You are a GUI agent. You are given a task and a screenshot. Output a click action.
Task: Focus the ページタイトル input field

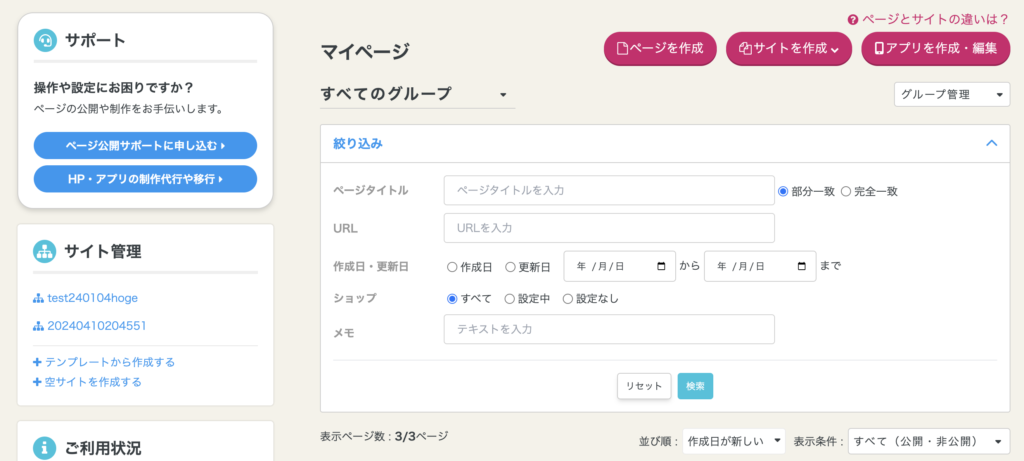click(x=609, y=190)
